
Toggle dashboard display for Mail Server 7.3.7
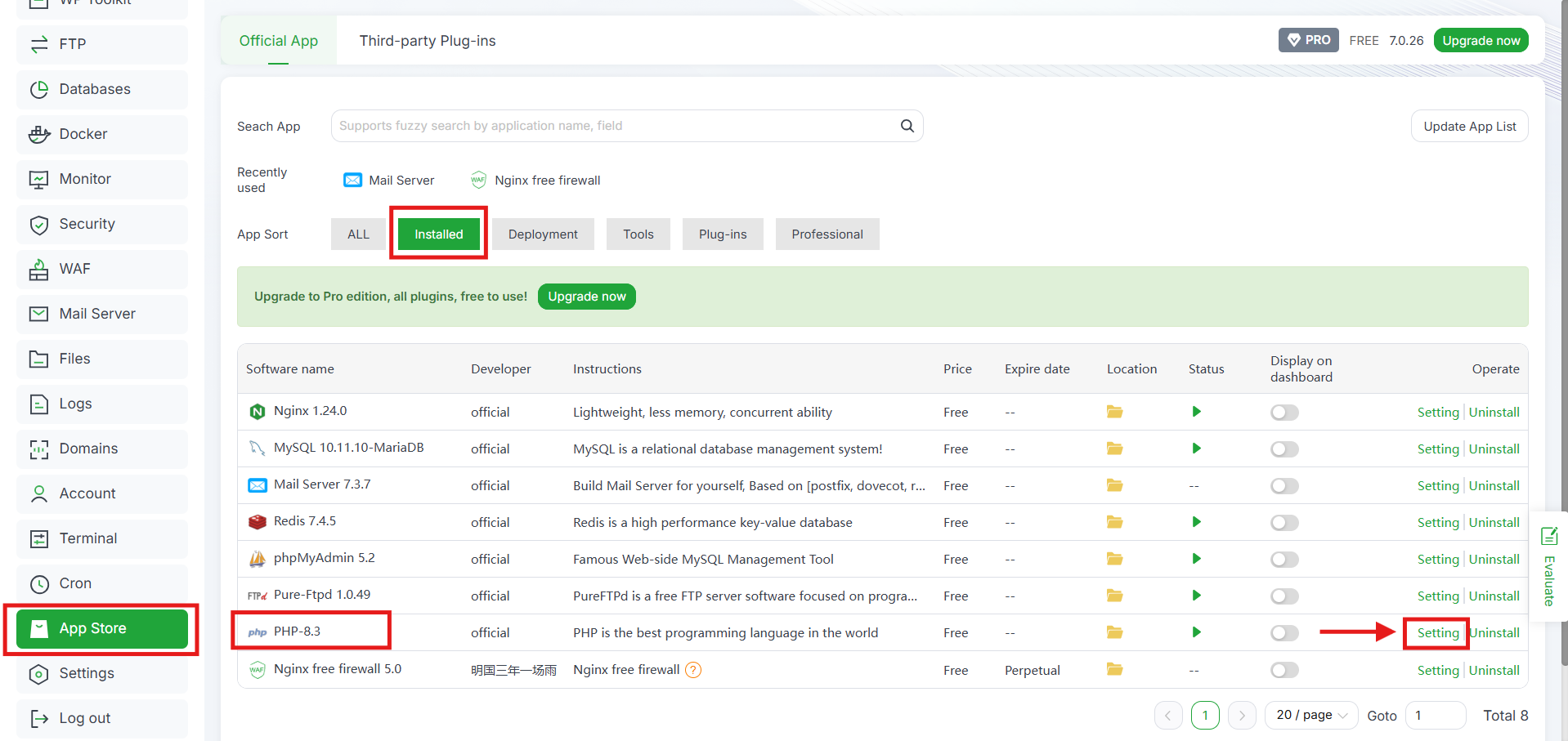(1284, 486)
